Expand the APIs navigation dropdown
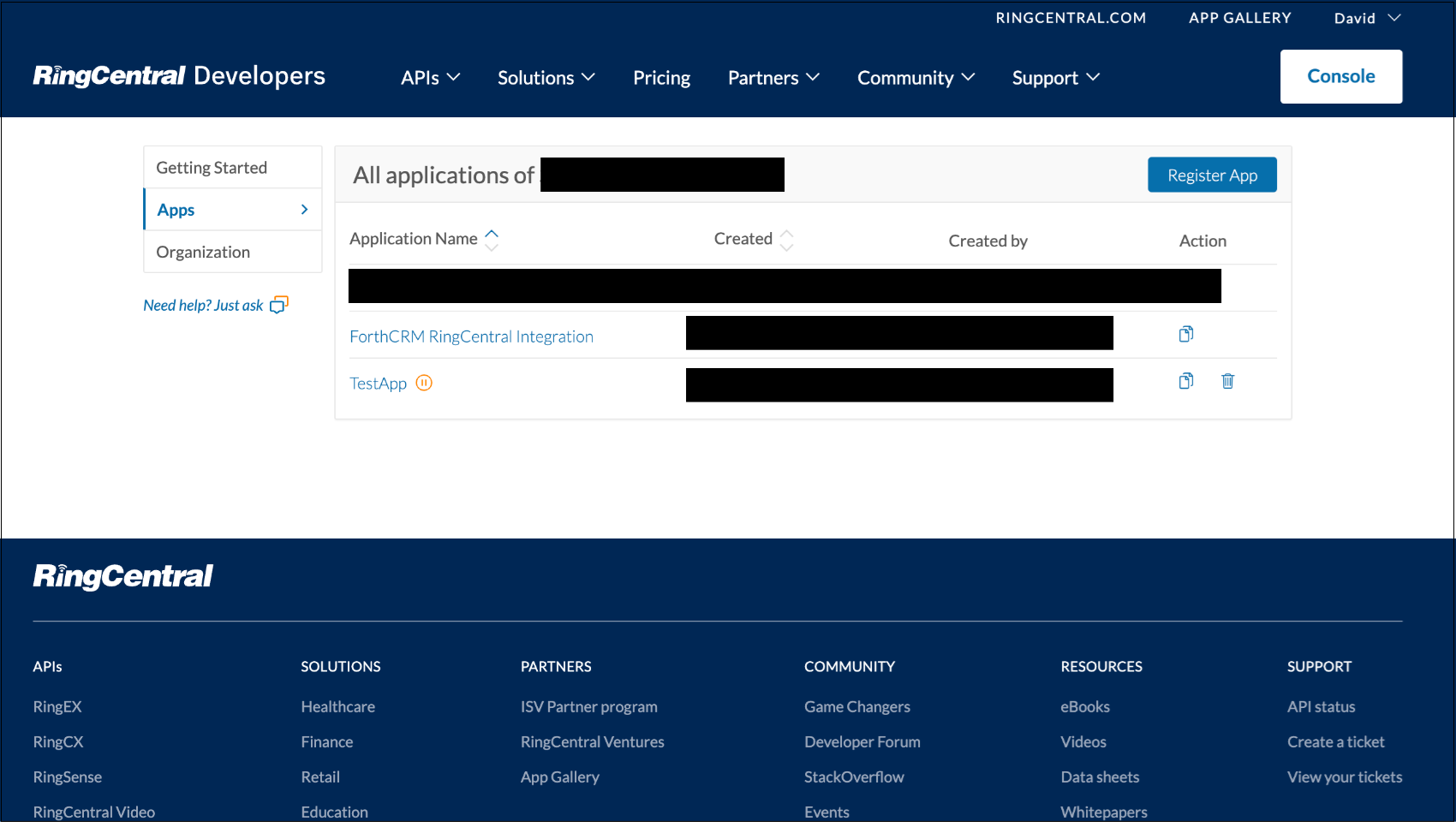 tap(431, 78)
